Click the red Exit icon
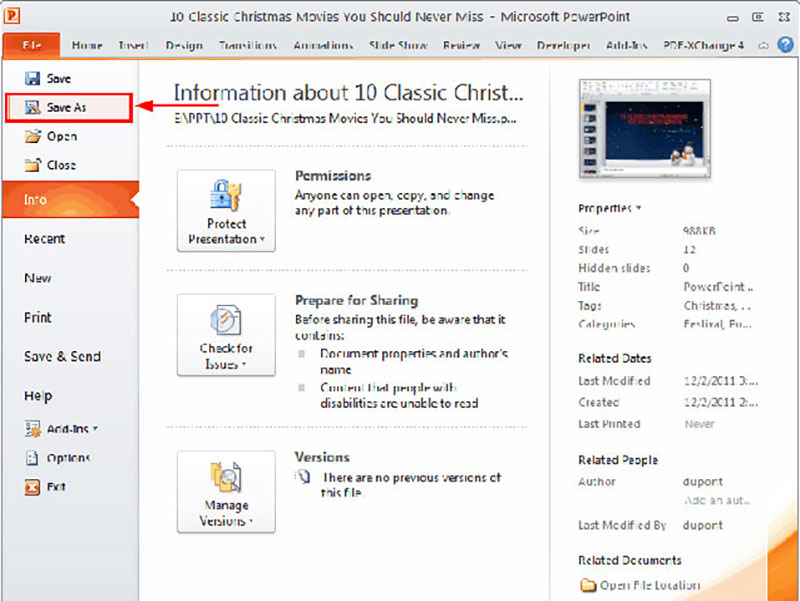Viewport: 800px width, 601px height. [x=32, y=487]
